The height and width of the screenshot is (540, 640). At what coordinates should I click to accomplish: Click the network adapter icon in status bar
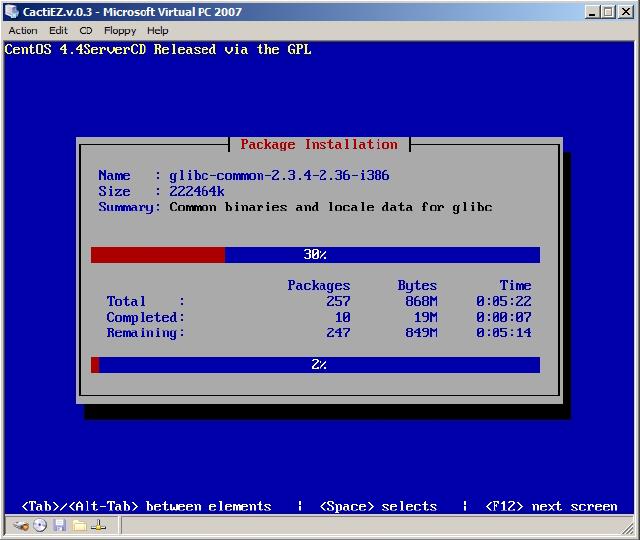click(x=98, y=525)
